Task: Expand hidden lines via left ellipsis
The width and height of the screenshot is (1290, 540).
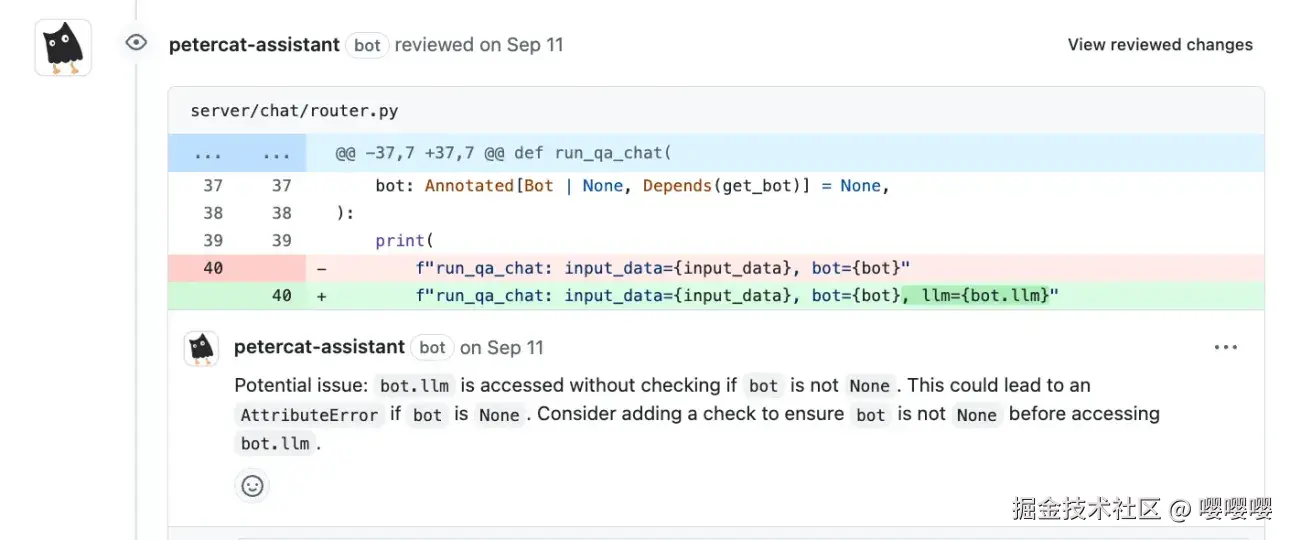Action: point(208,155)
